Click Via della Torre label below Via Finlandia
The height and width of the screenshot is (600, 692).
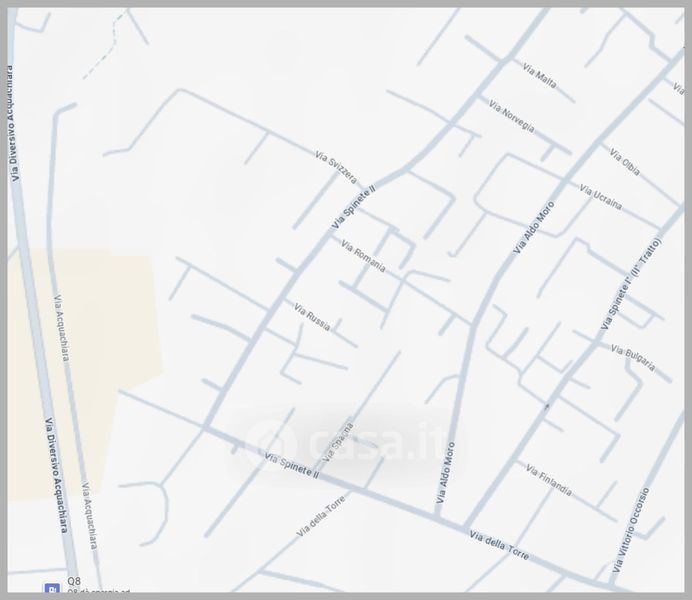499,546
